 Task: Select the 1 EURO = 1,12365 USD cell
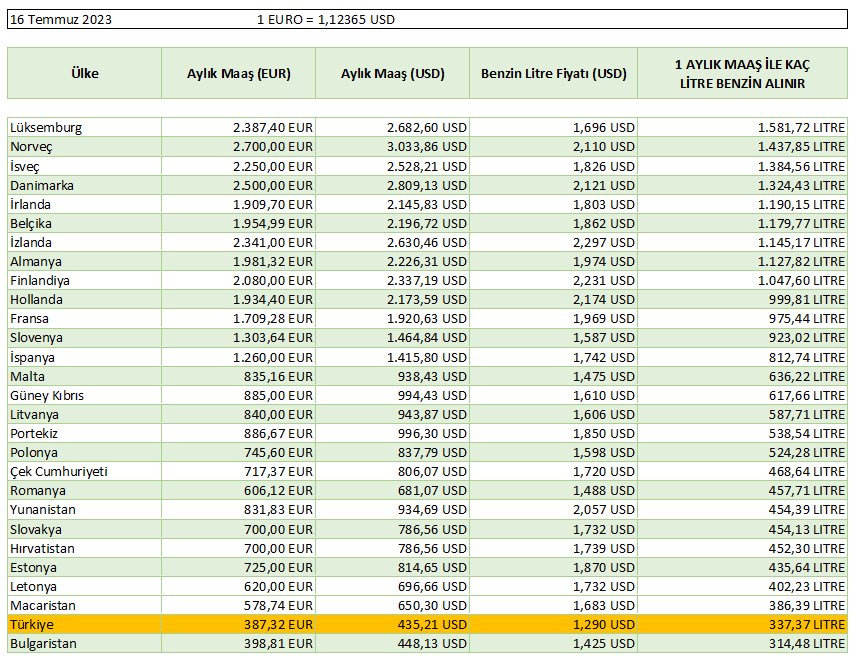pyautogui.click(x=326, y=20)
